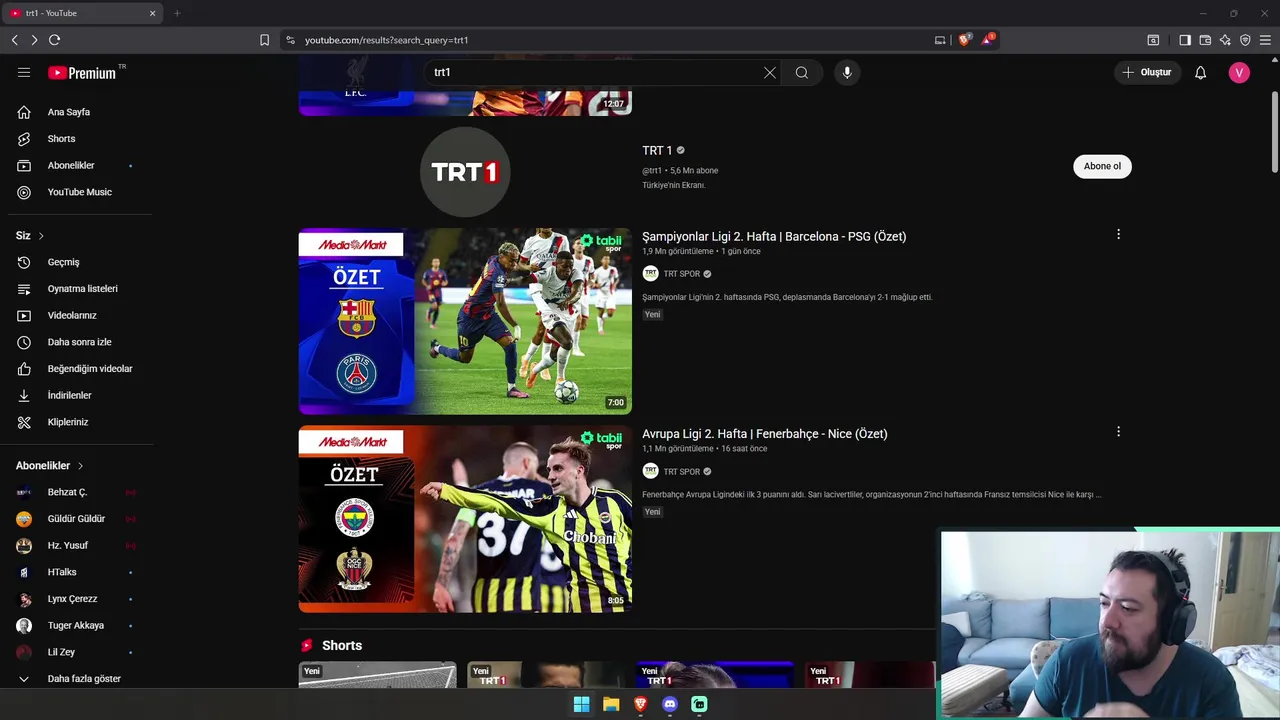Open Discord from the taskbar

[670, 704]
